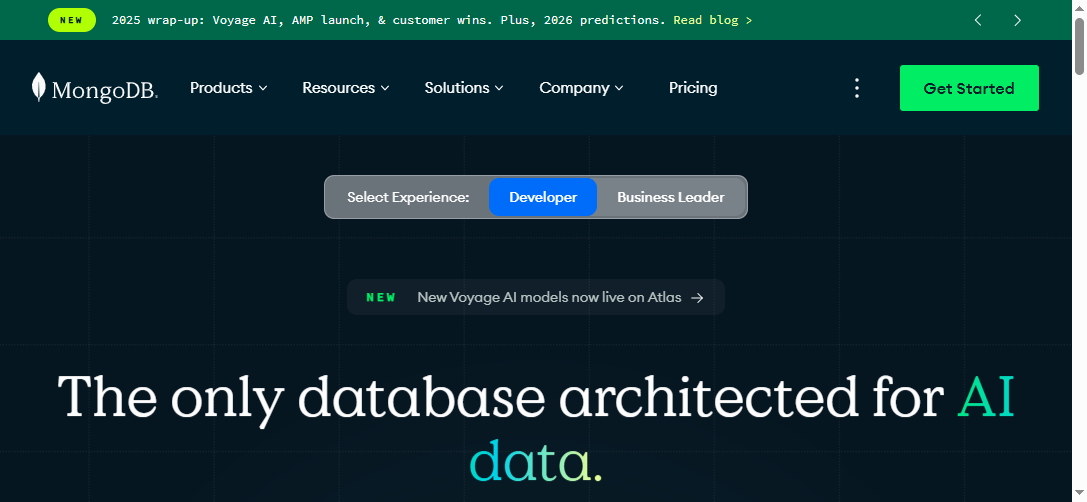1087x502 pixels.
Task: Click the page vertical scrollbar thumb
Action: pos(1079,46)
